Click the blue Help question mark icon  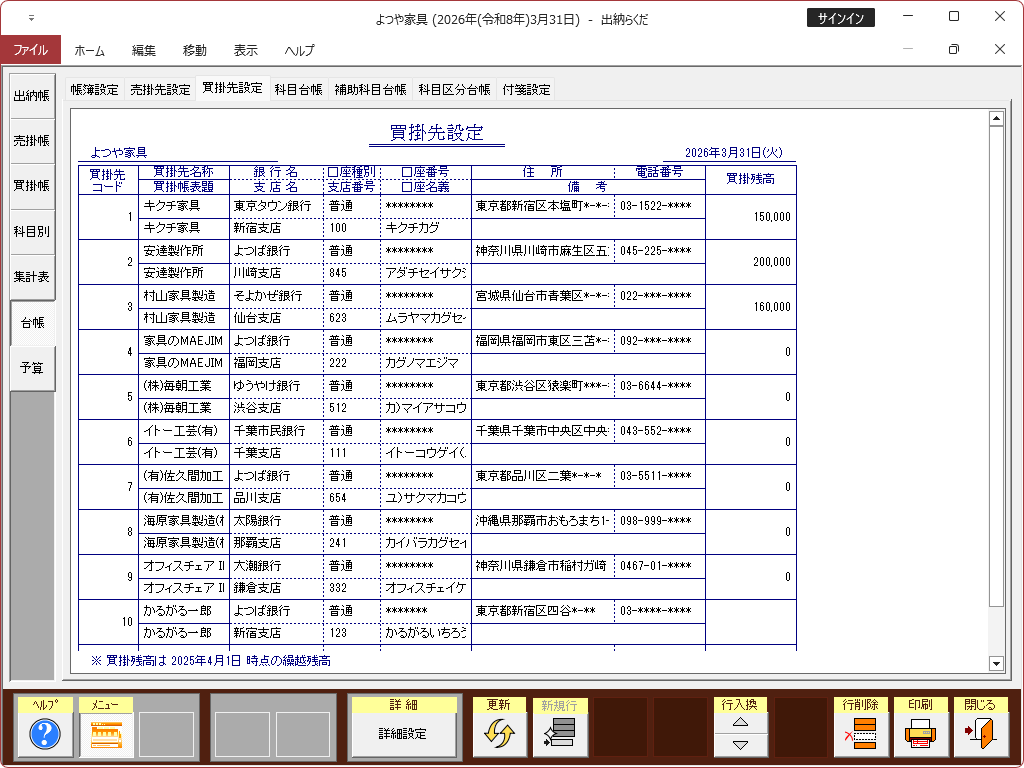click(45, 735)
